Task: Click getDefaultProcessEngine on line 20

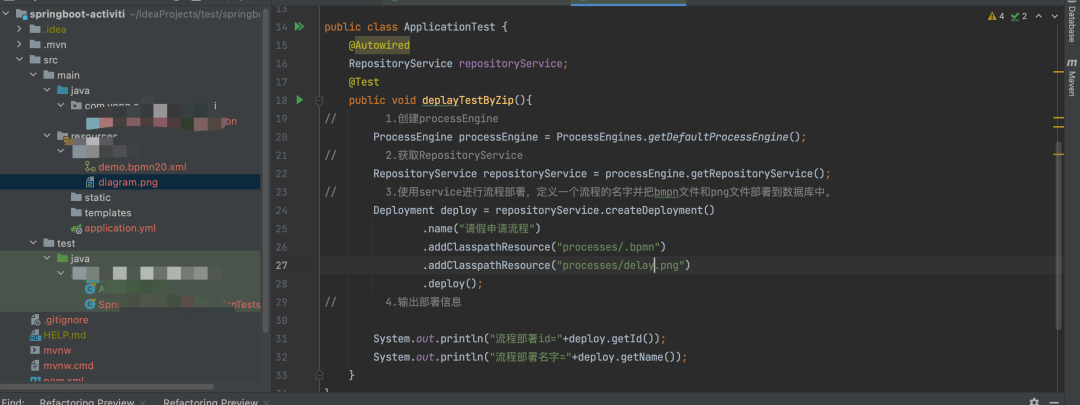Action: pyautogui.click(x=718, y=136)
